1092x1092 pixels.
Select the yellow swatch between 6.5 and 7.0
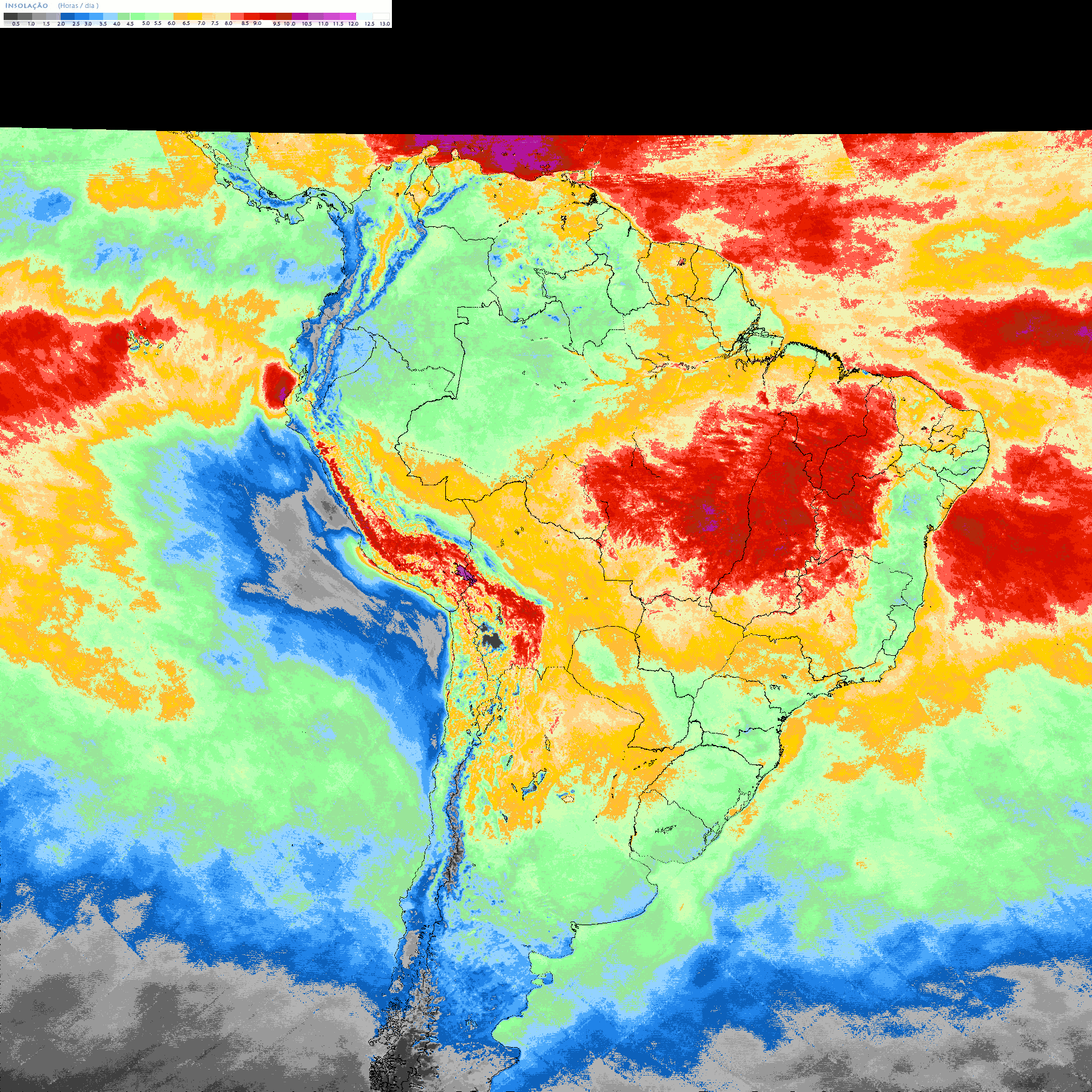click(x=195, y=16)
